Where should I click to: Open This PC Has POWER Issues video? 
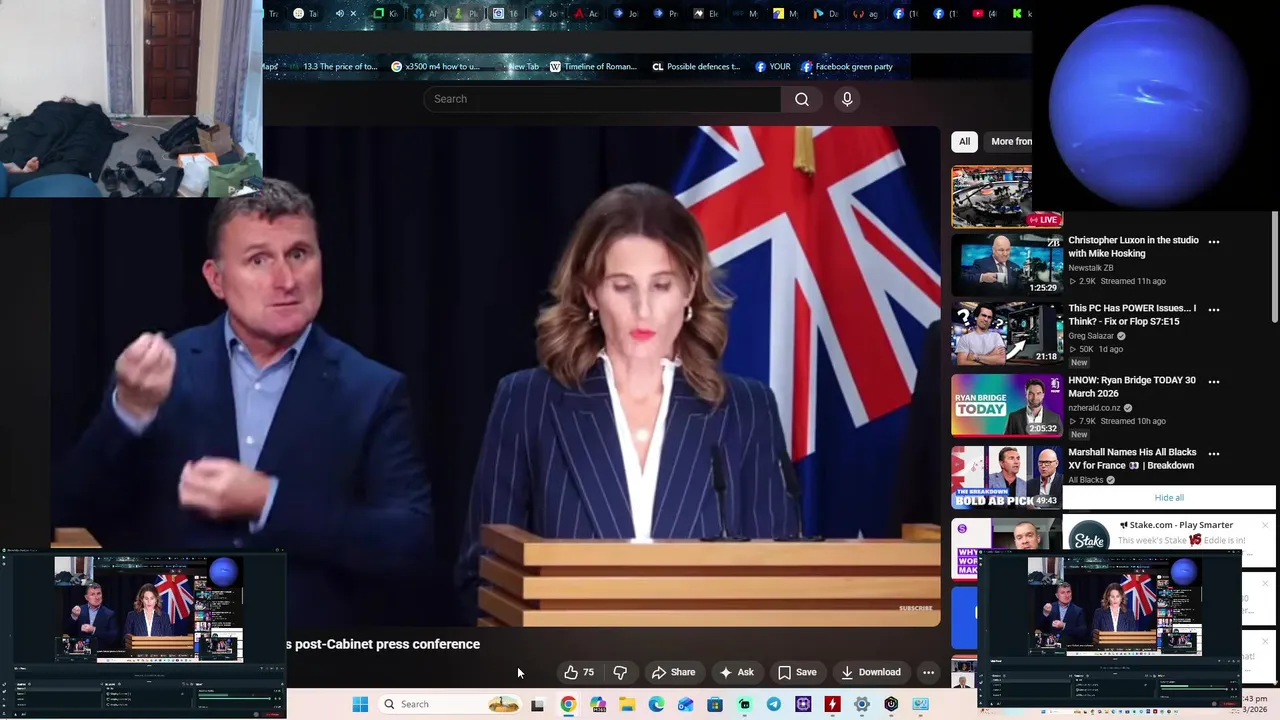tap(1132, 315)
